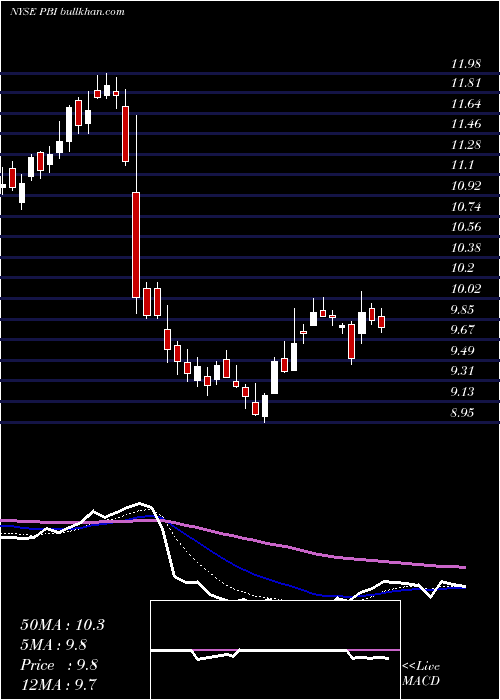The height and width of the screenshot is (700, 500).
Task: Click the NYSE PBI bullkhan.com title text
Action: [67, 12]
